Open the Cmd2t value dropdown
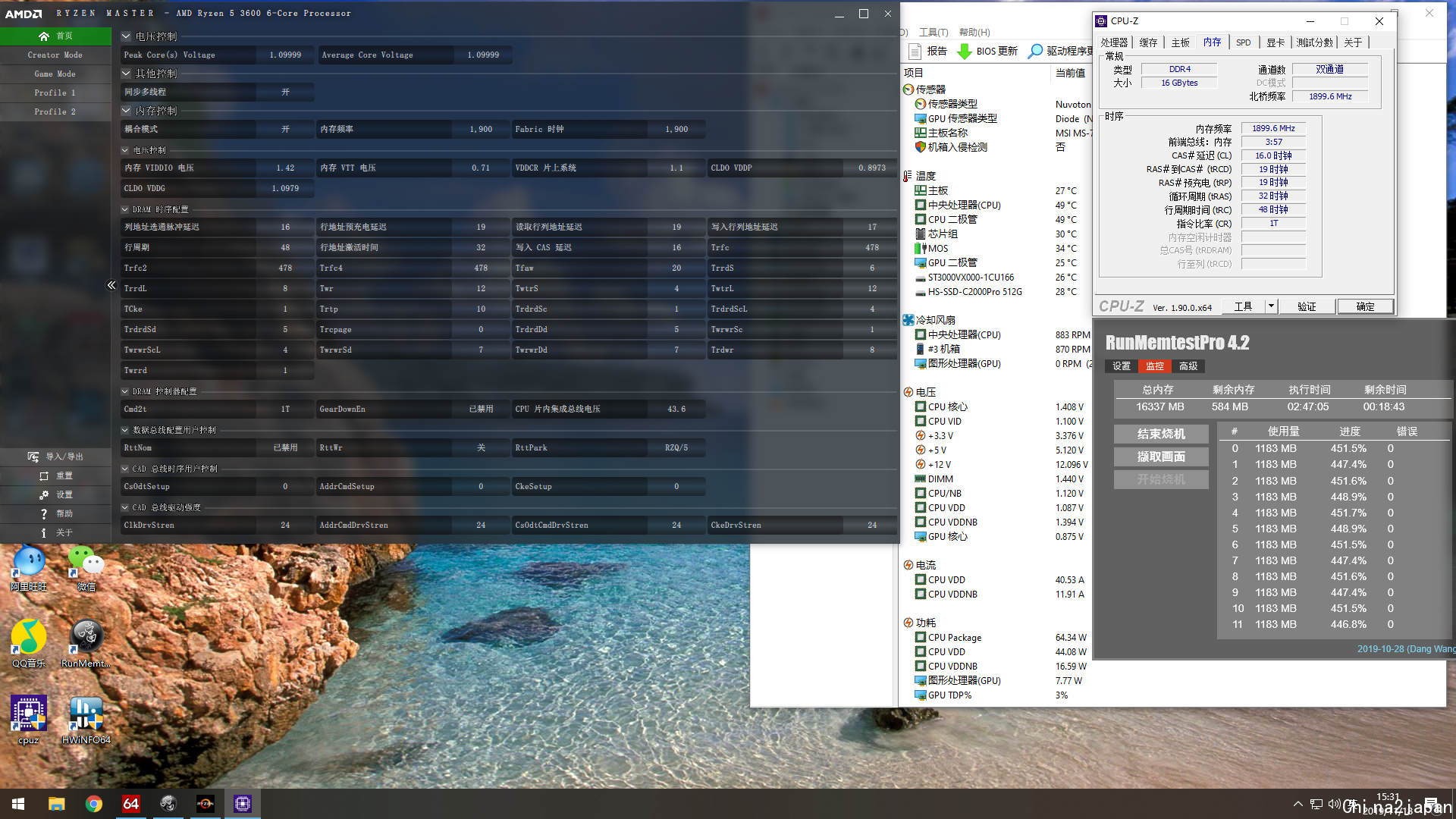The image size is (1456, 819). (x=285, y=409)
